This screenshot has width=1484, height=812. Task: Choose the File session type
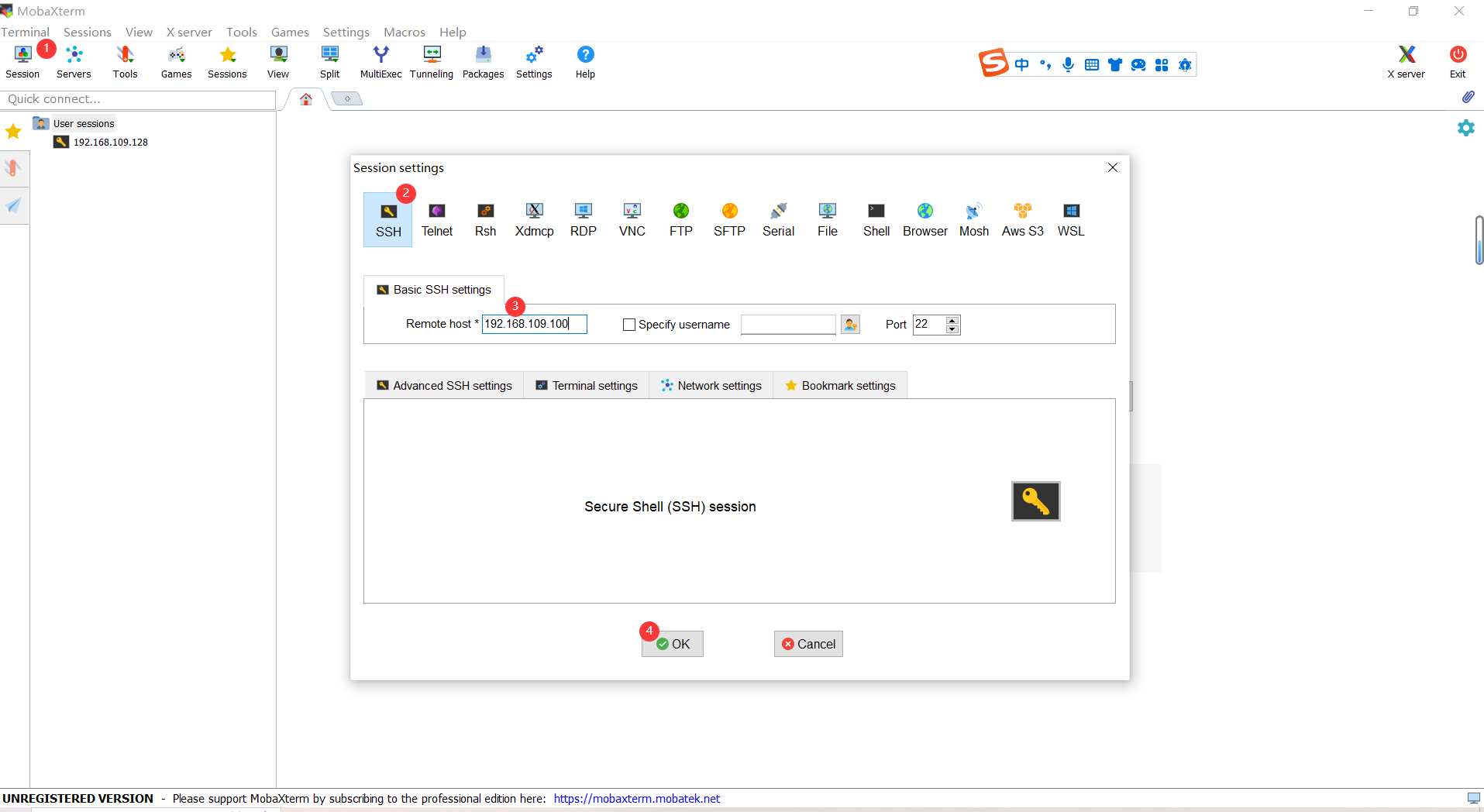point(827,220)
